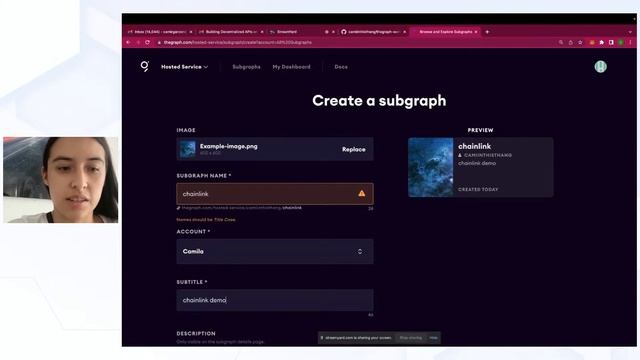Open the Account dropdown showing Camila
This screenshot has width=640, height=360.
click(275, 251)
